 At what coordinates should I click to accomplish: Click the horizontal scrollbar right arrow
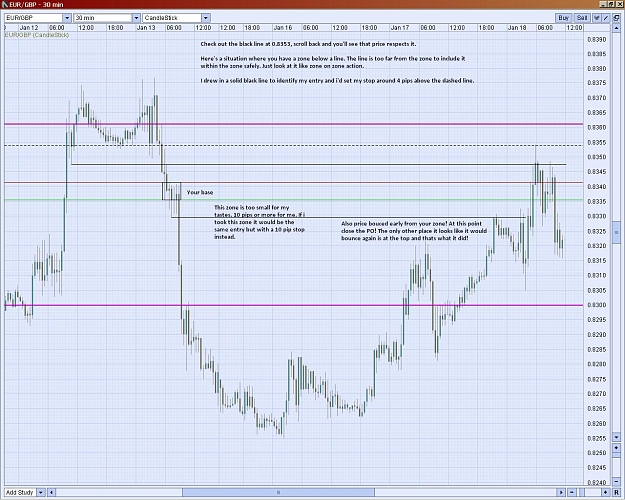(561, 492)
